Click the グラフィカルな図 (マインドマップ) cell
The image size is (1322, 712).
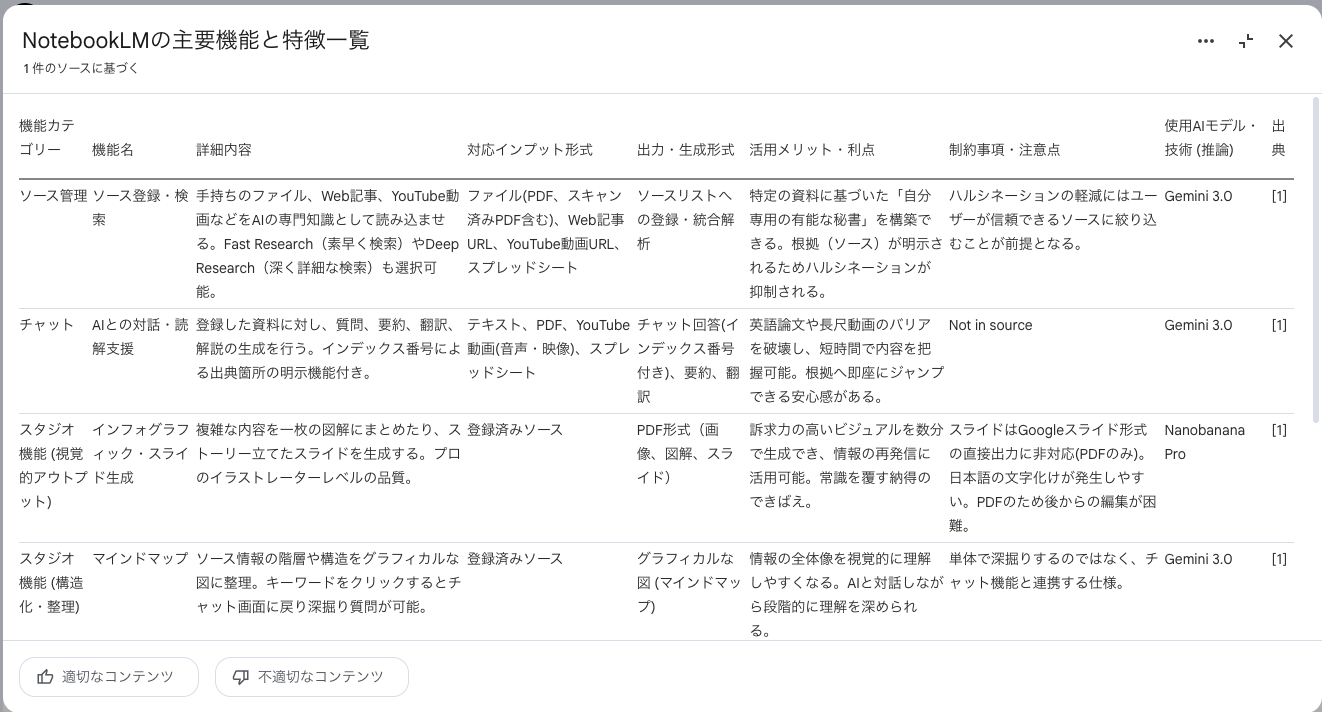click(689, 583)
